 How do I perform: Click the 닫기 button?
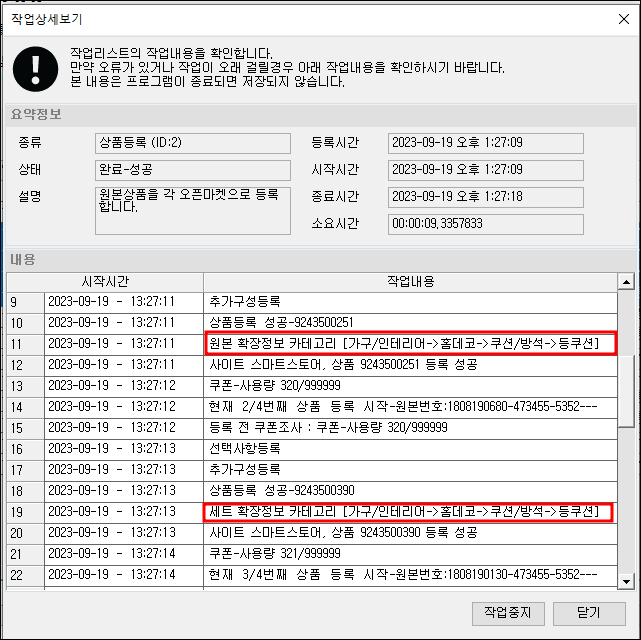click(589, 613)
